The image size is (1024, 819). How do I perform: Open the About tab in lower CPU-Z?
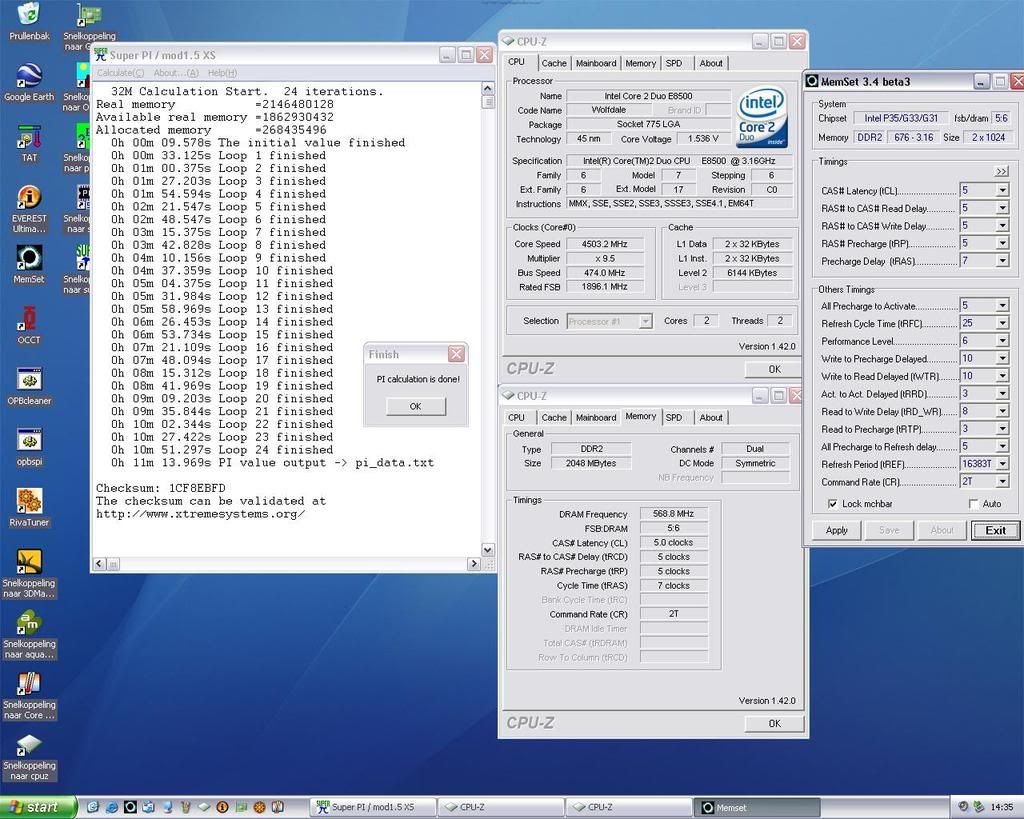coord(711,417)
